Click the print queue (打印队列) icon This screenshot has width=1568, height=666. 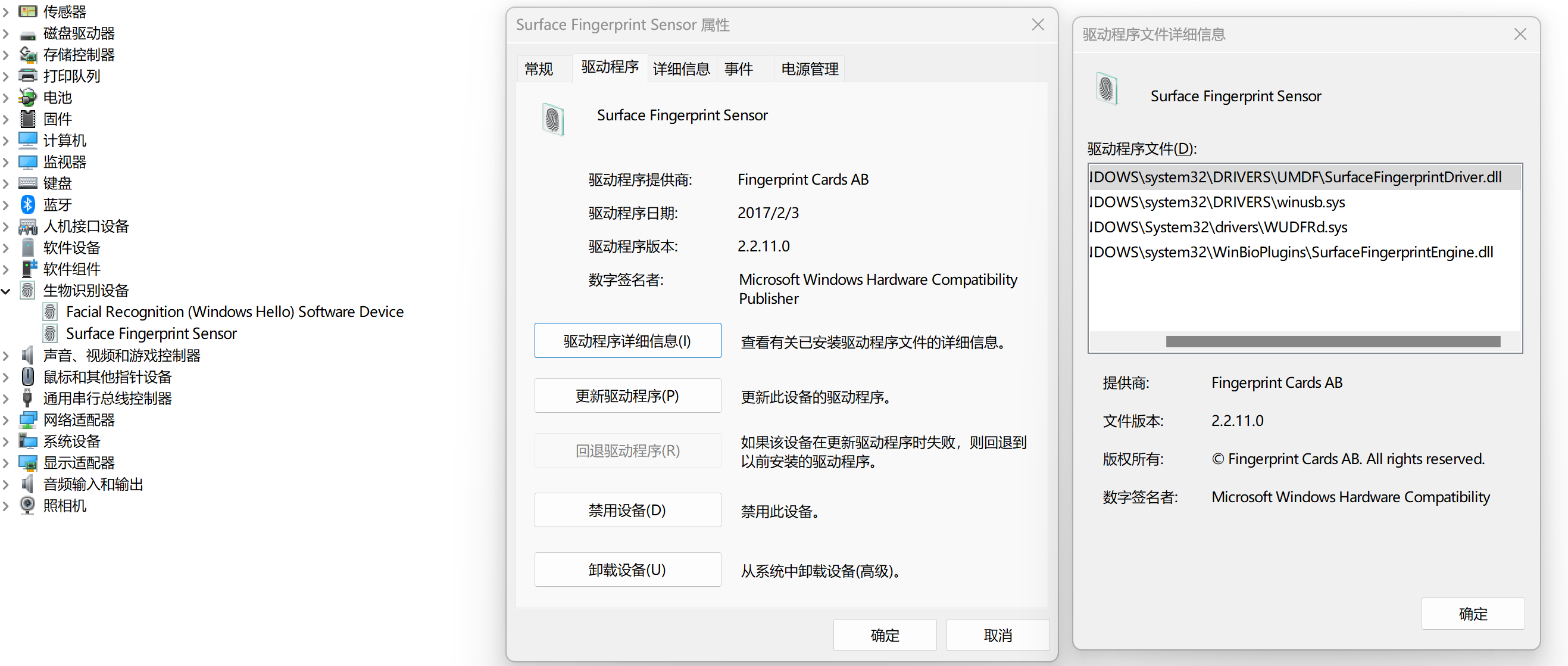[x=27, y=76]
